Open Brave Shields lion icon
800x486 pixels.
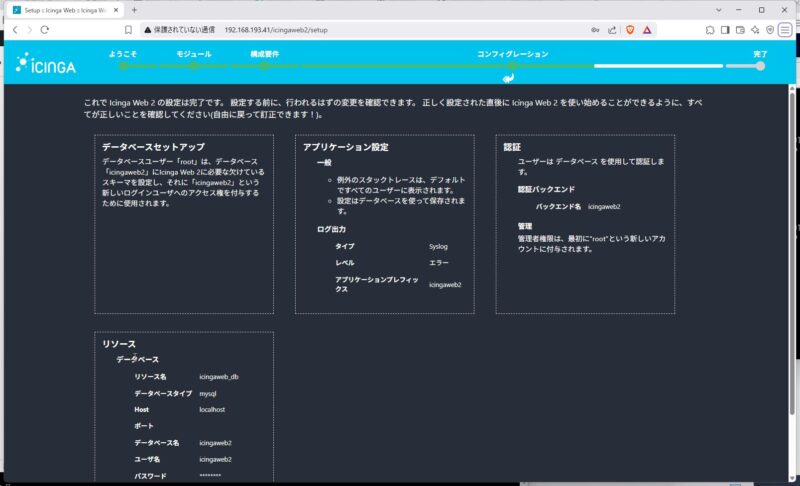point(630,30)
